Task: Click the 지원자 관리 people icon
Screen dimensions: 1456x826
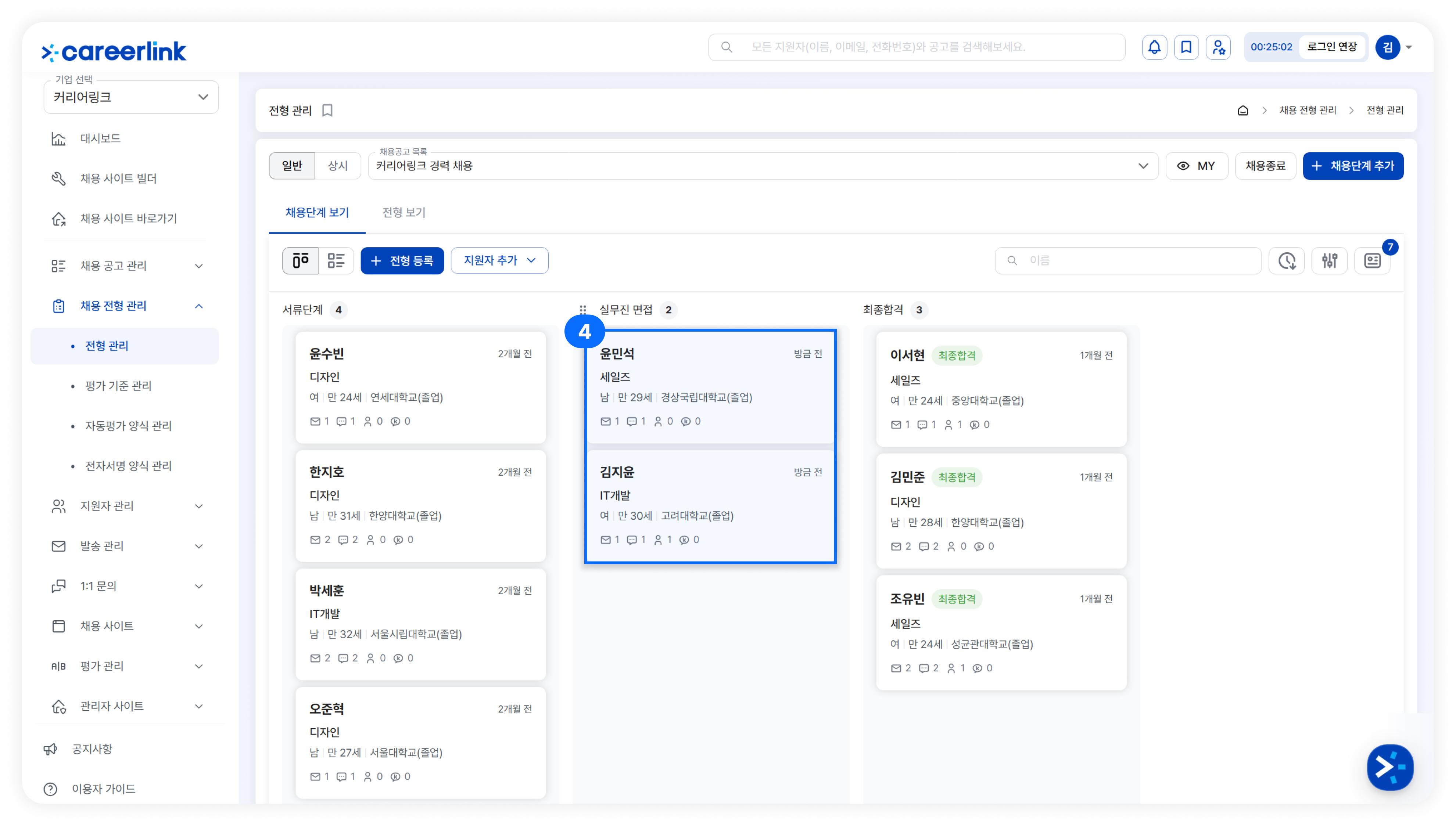Action: tap(58, 506)
